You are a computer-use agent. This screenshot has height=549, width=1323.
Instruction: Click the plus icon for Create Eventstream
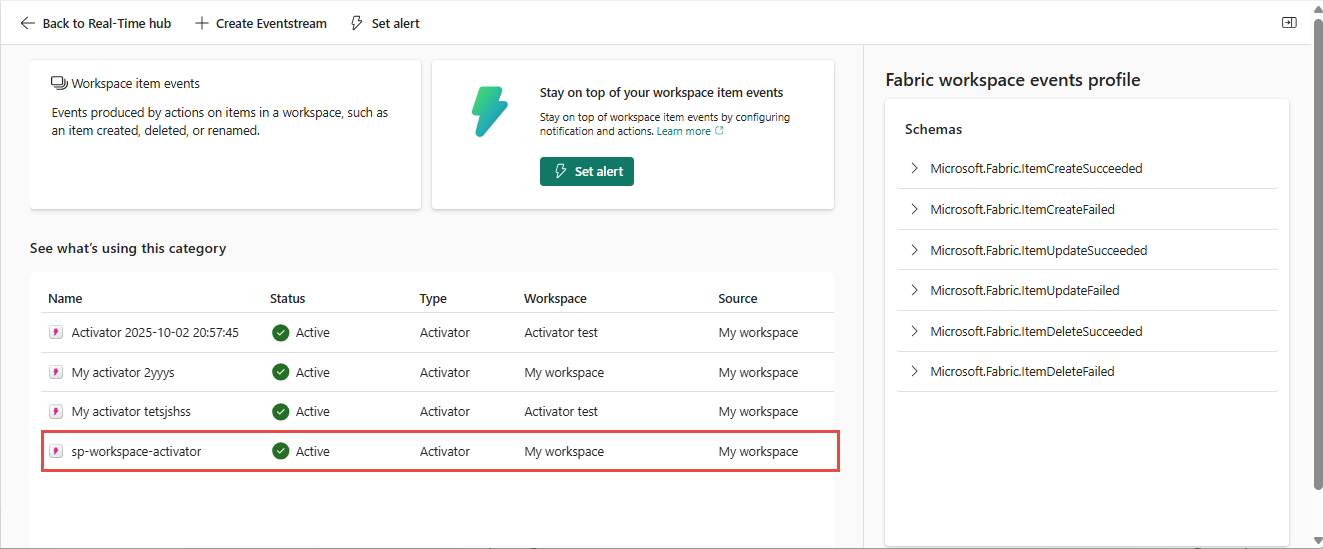coord(202,23)
